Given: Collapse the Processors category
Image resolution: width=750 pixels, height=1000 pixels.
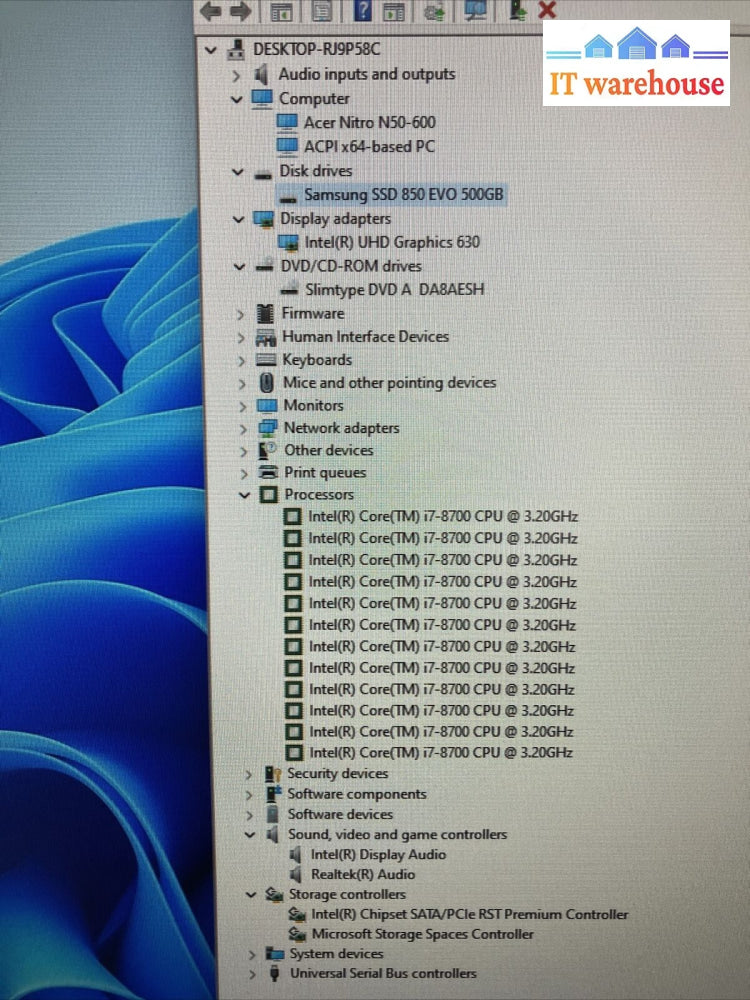Looking at the screenshot, I should coord(244,495).
